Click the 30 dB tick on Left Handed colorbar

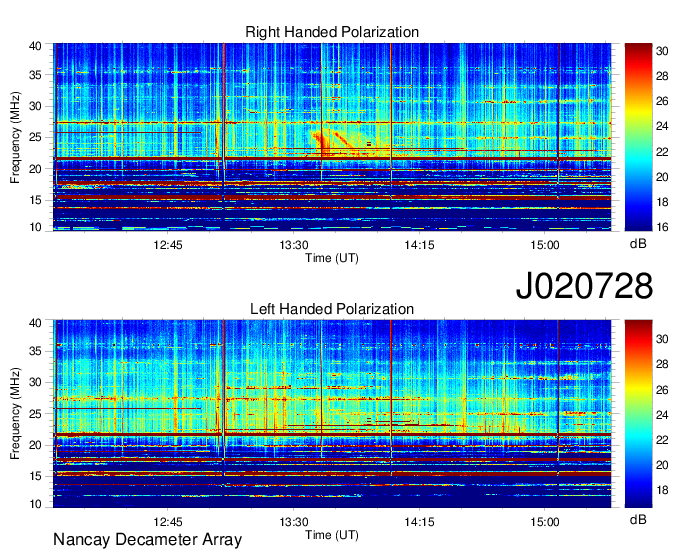[x=662, y=339]
